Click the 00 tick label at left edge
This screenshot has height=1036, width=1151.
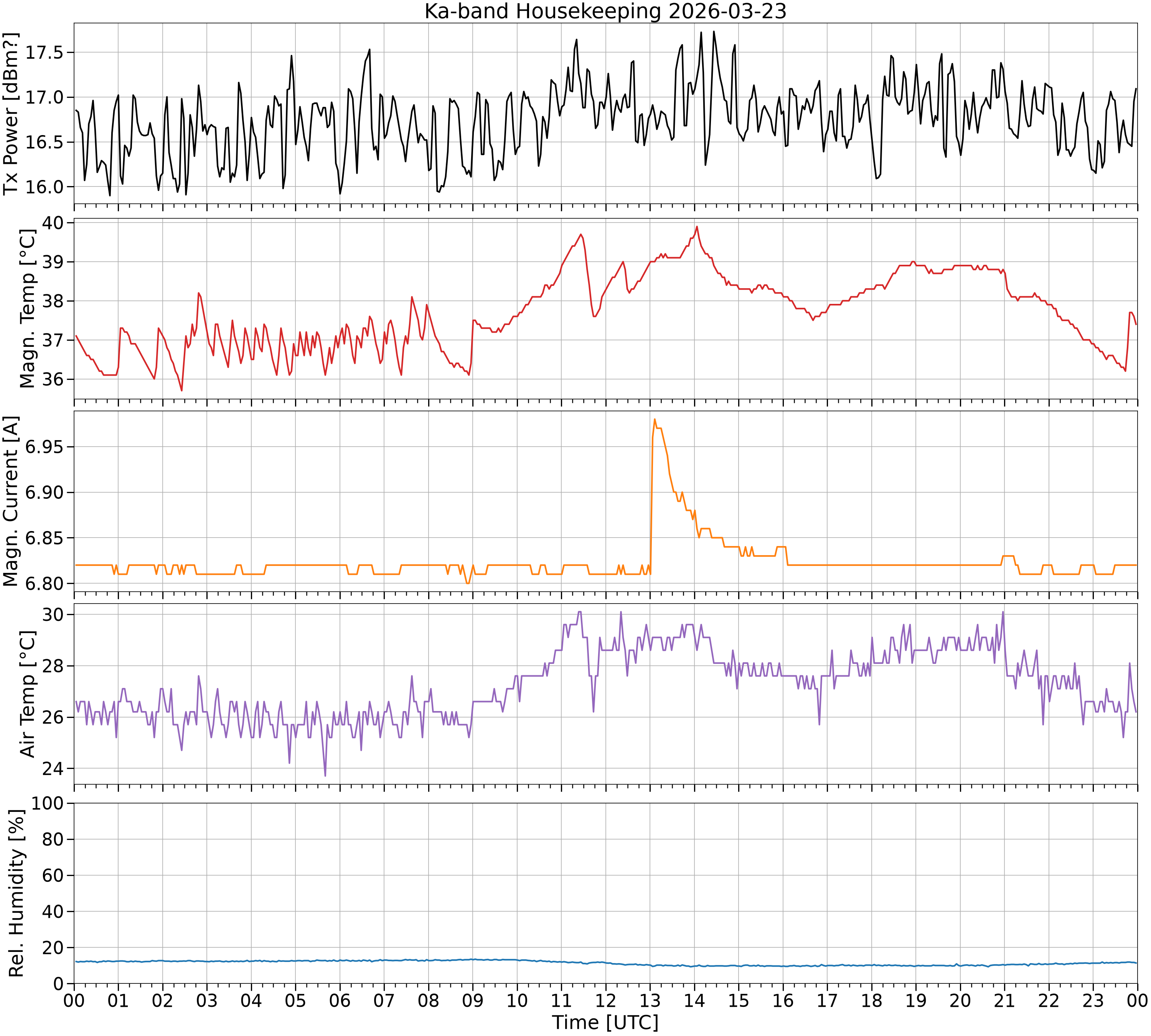[x=74, y=1001]
